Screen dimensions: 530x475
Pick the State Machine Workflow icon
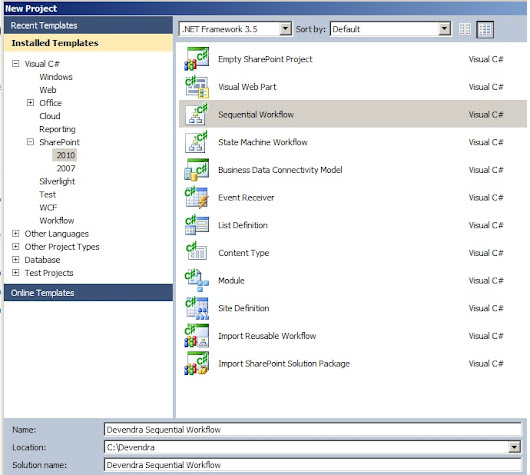point(196,142)
